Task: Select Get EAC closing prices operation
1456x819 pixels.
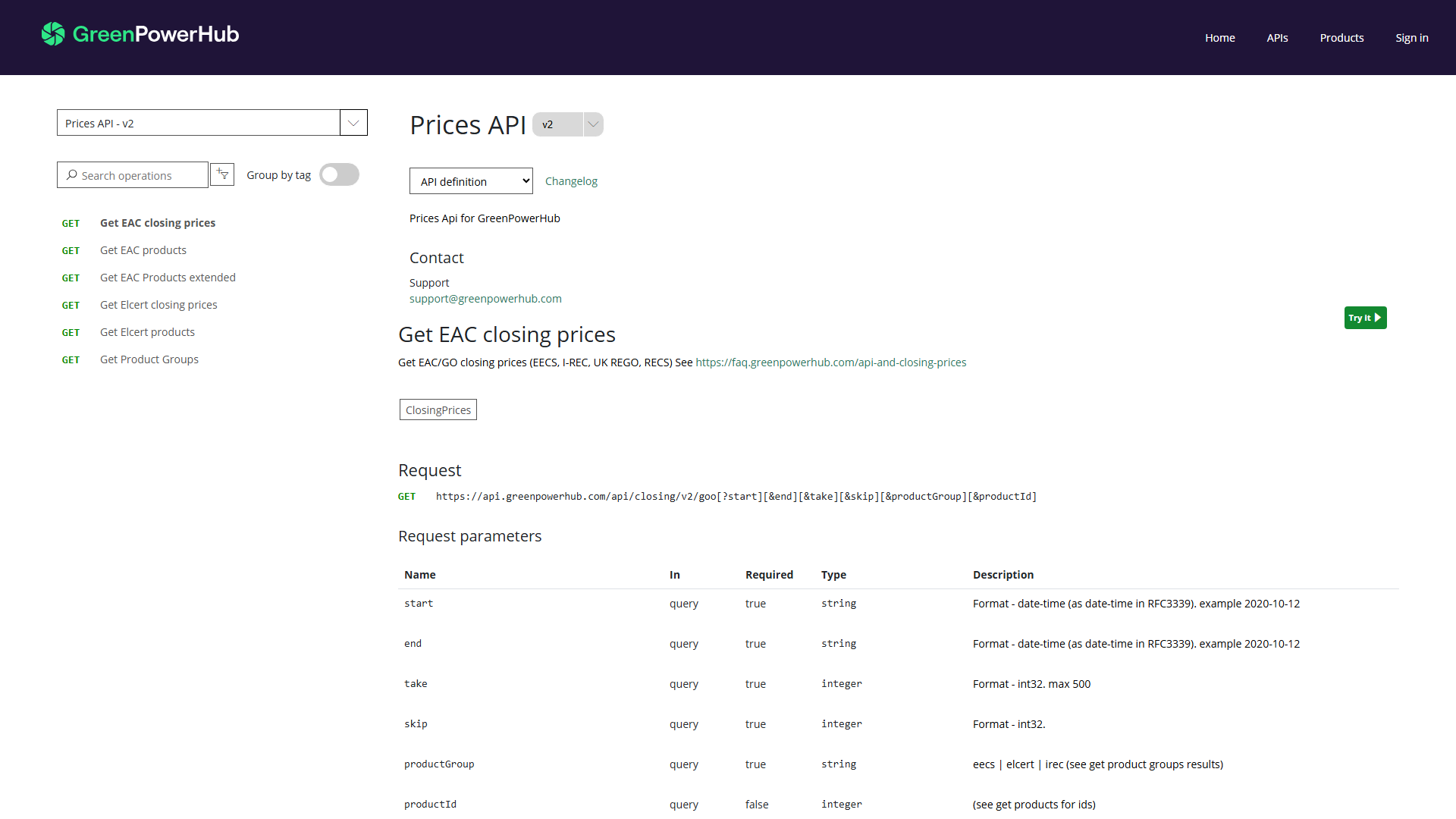Action: (158, 223)
